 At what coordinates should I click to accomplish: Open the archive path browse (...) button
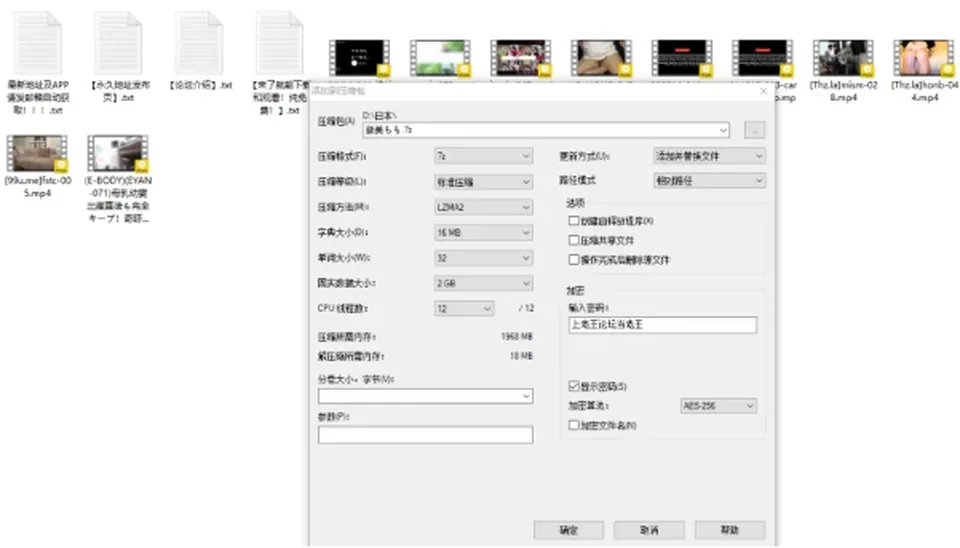point(754,130)
